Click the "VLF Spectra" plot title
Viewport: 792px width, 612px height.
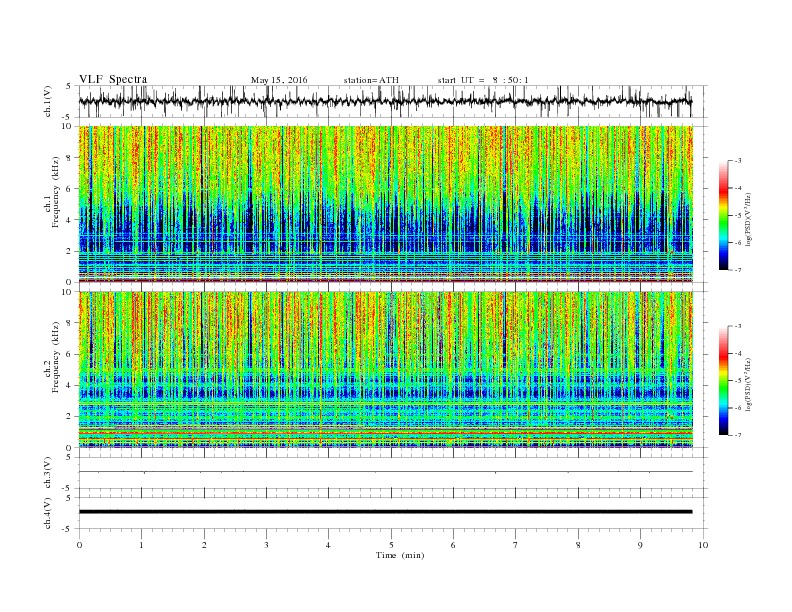pos(113,79)
